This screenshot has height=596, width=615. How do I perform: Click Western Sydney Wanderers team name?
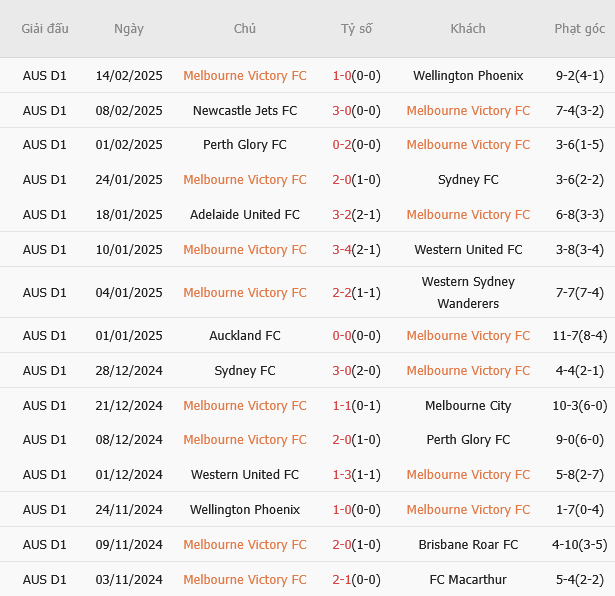(x=468, y=293)
